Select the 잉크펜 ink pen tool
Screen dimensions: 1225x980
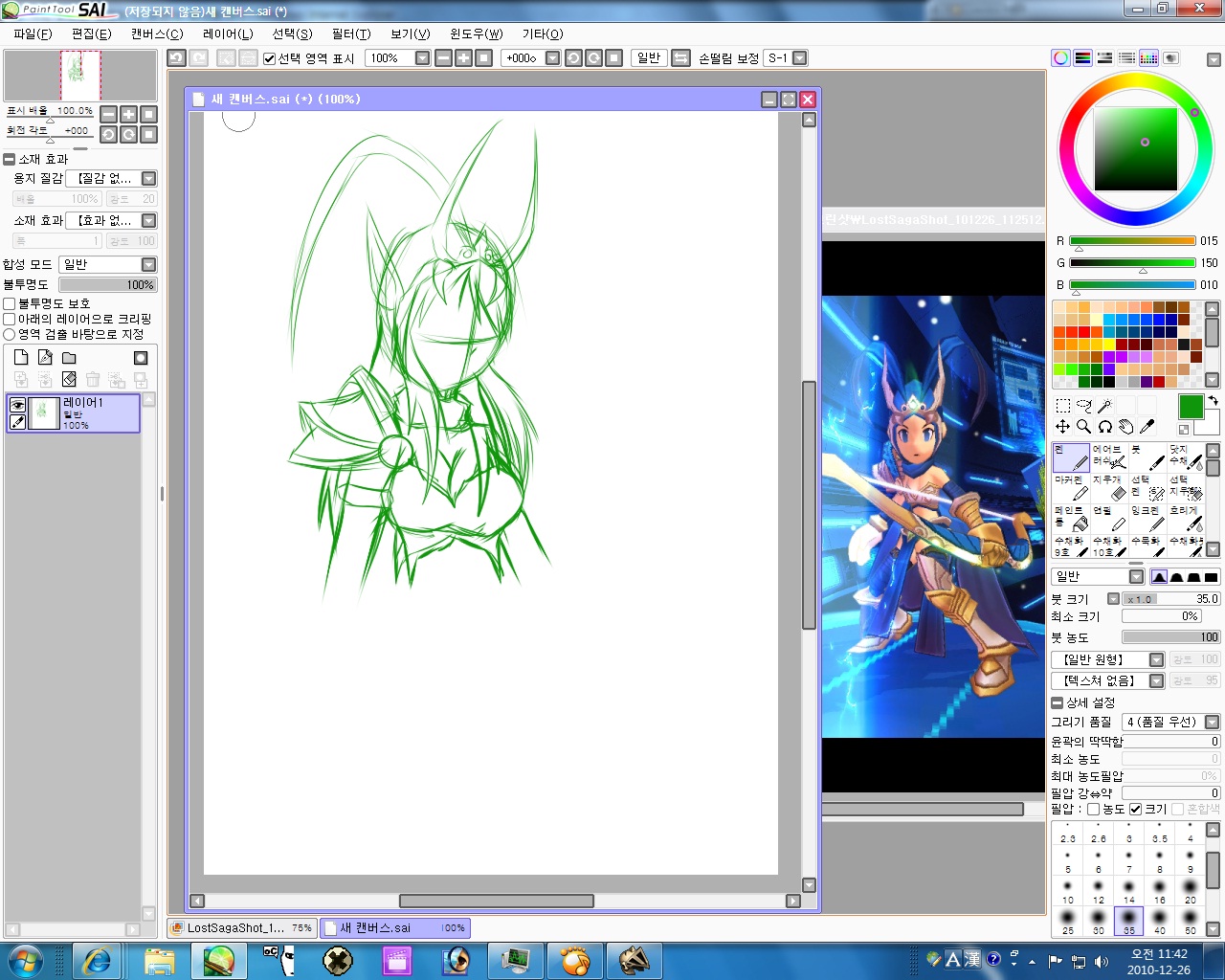1147,519
